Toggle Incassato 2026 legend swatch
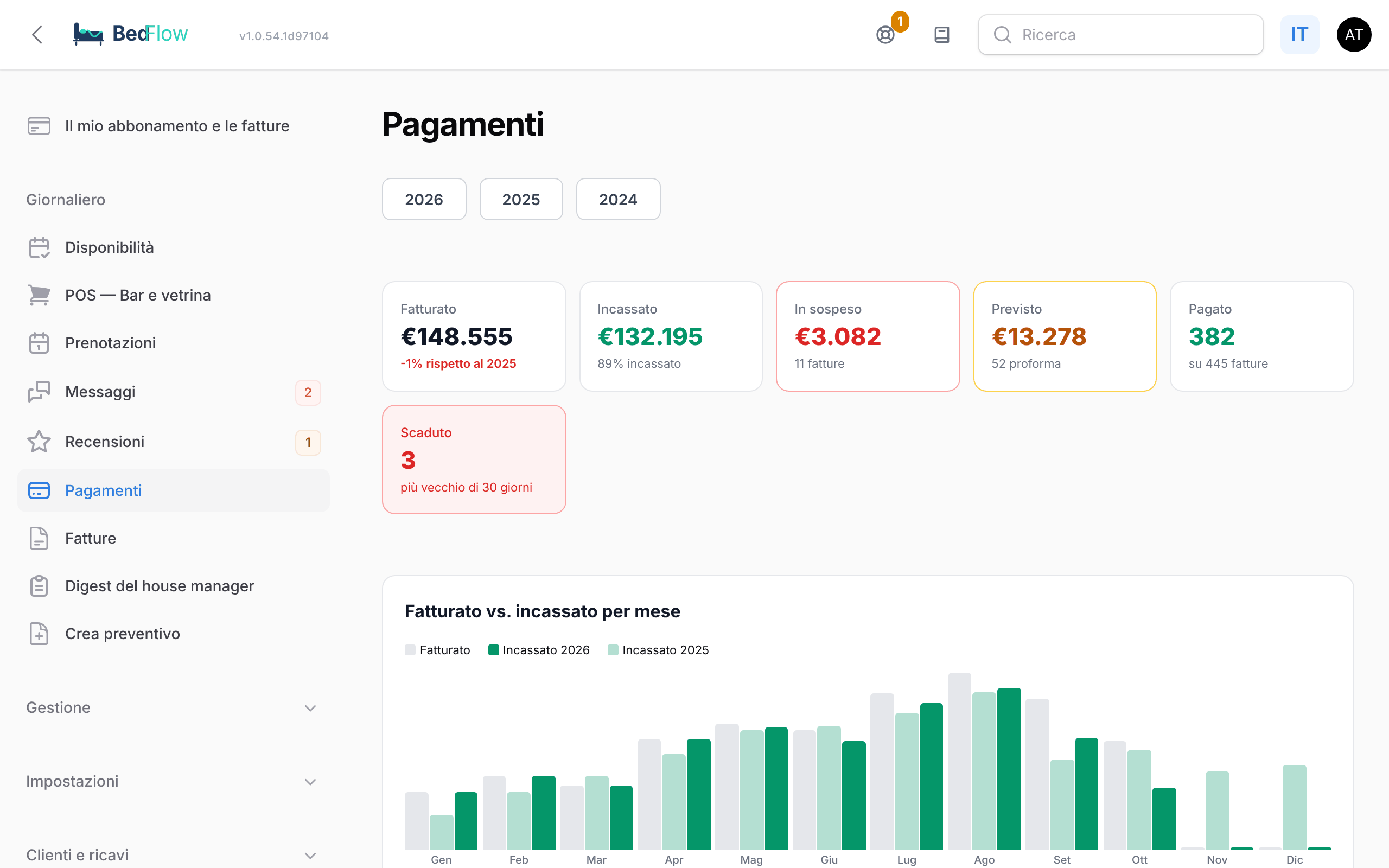 coord(493,650)
